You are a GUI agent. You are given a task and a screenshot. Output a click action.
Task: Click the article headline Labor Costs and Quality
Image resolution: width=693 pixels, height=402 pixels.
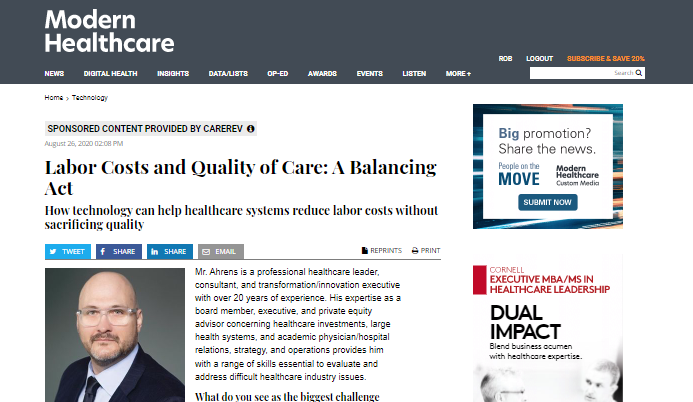(x=241, y=177)
